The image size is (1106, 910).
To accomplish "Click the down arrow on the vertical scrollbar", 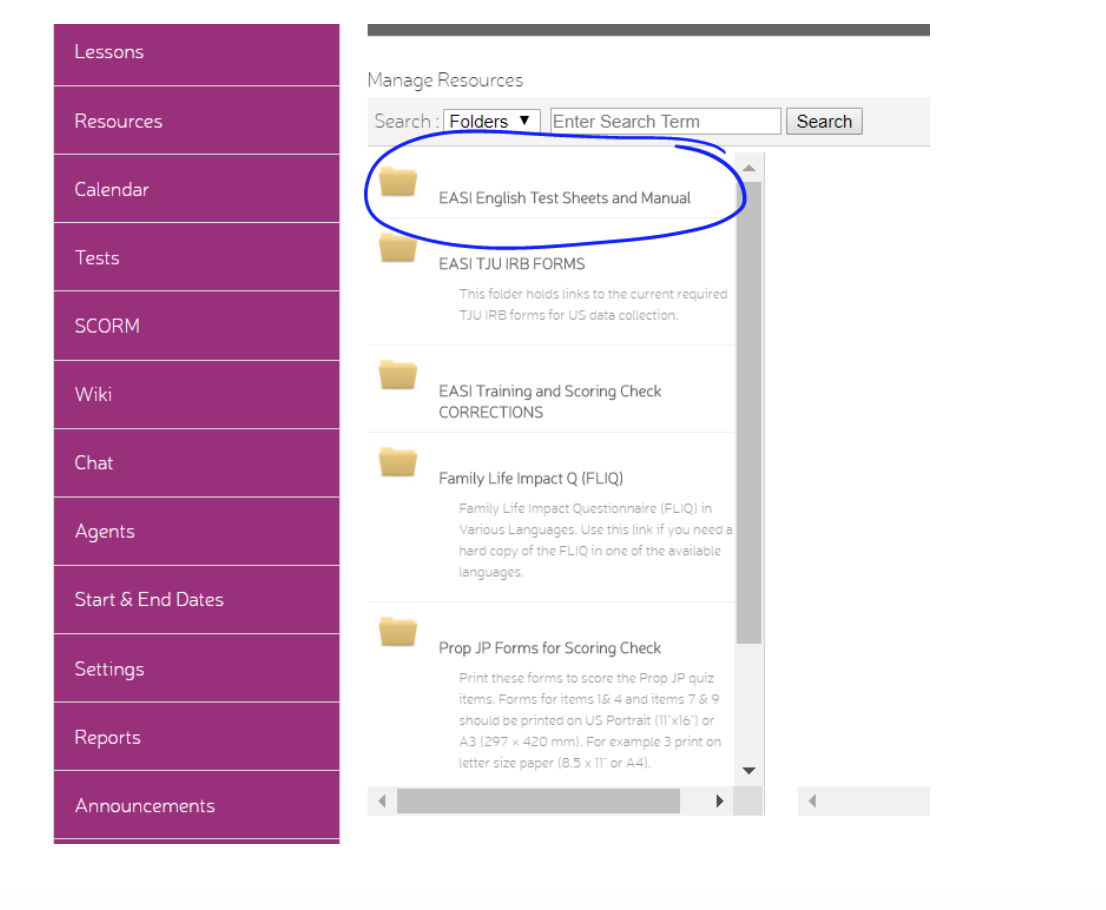I will click(x=748, y=770).
